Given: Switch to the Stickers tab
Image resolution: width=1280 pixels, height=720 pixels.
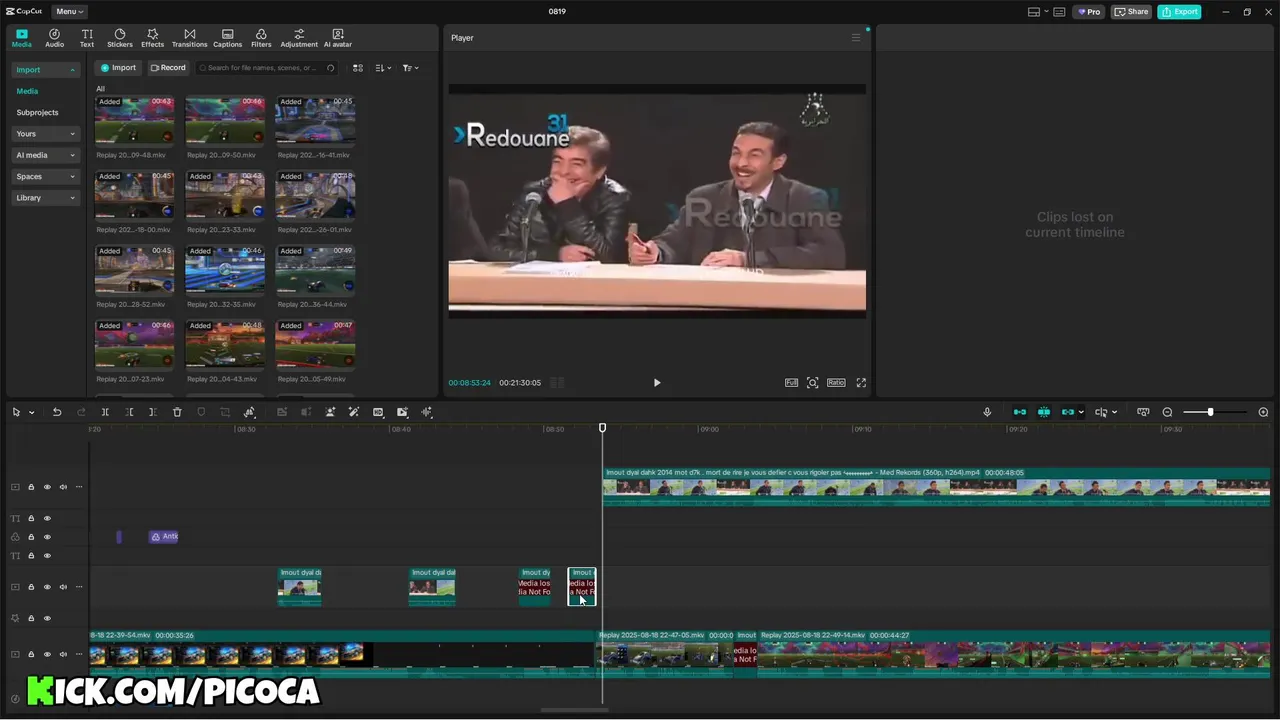Looking at the screenshot, I should pos(120,38).
